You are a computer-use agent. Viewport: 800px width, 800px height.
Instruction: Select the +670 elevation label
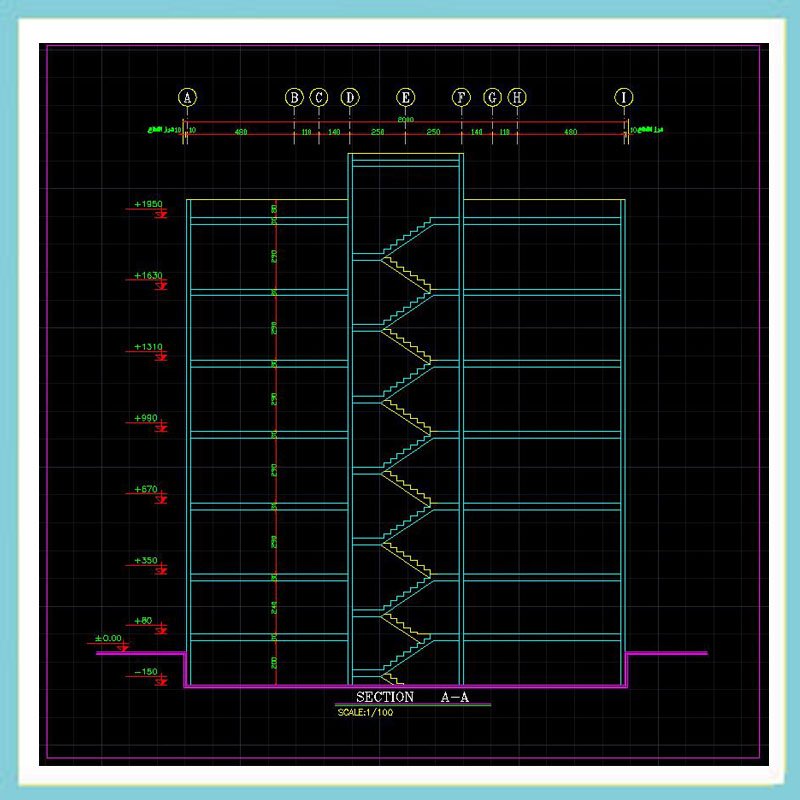point(145,489)
